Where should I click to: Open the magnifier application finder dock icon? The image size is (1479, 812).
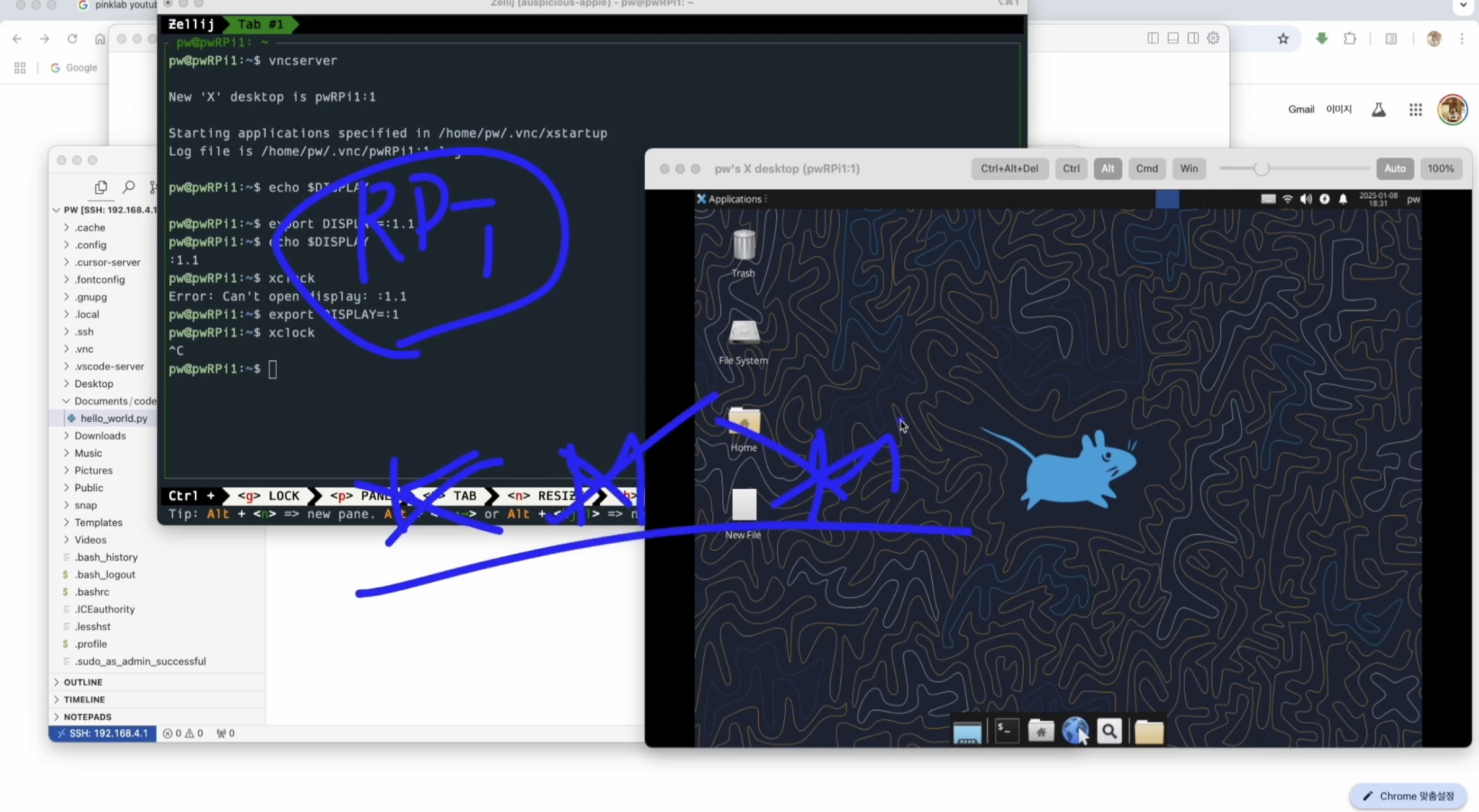1109,731
